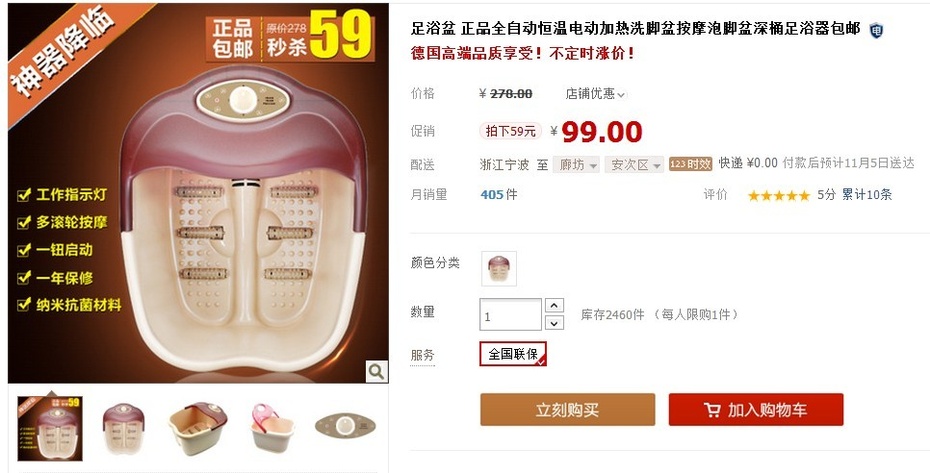Click the 立刻购买 buy now button
The width and height of the screenshot is (930, 473).
(568, 409)
